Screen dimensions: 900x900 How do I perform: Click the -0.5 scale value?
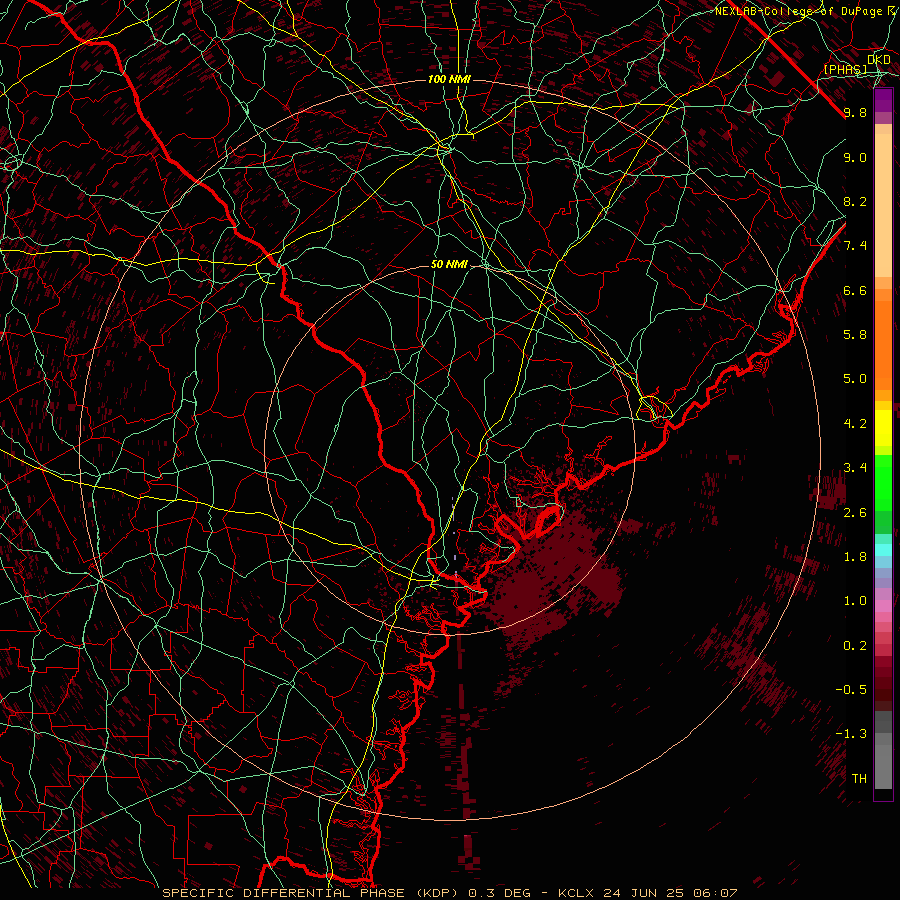tap(851, 690)
